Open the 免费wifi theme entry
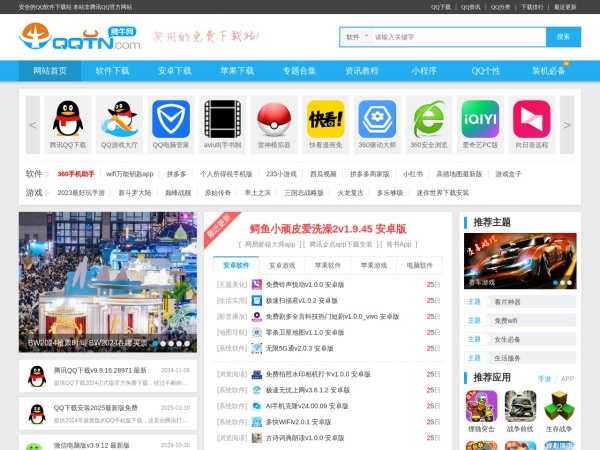Viewport: 600px width, 450px height. (520, 320)
